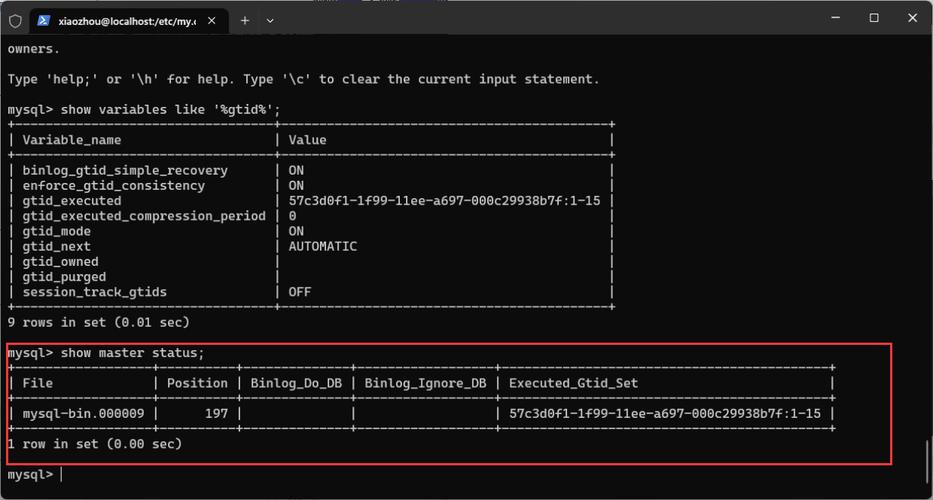The image size is (933, 500).
Task: Click the gtid_executed value in the variables table
Action: [x=444, y=201]
